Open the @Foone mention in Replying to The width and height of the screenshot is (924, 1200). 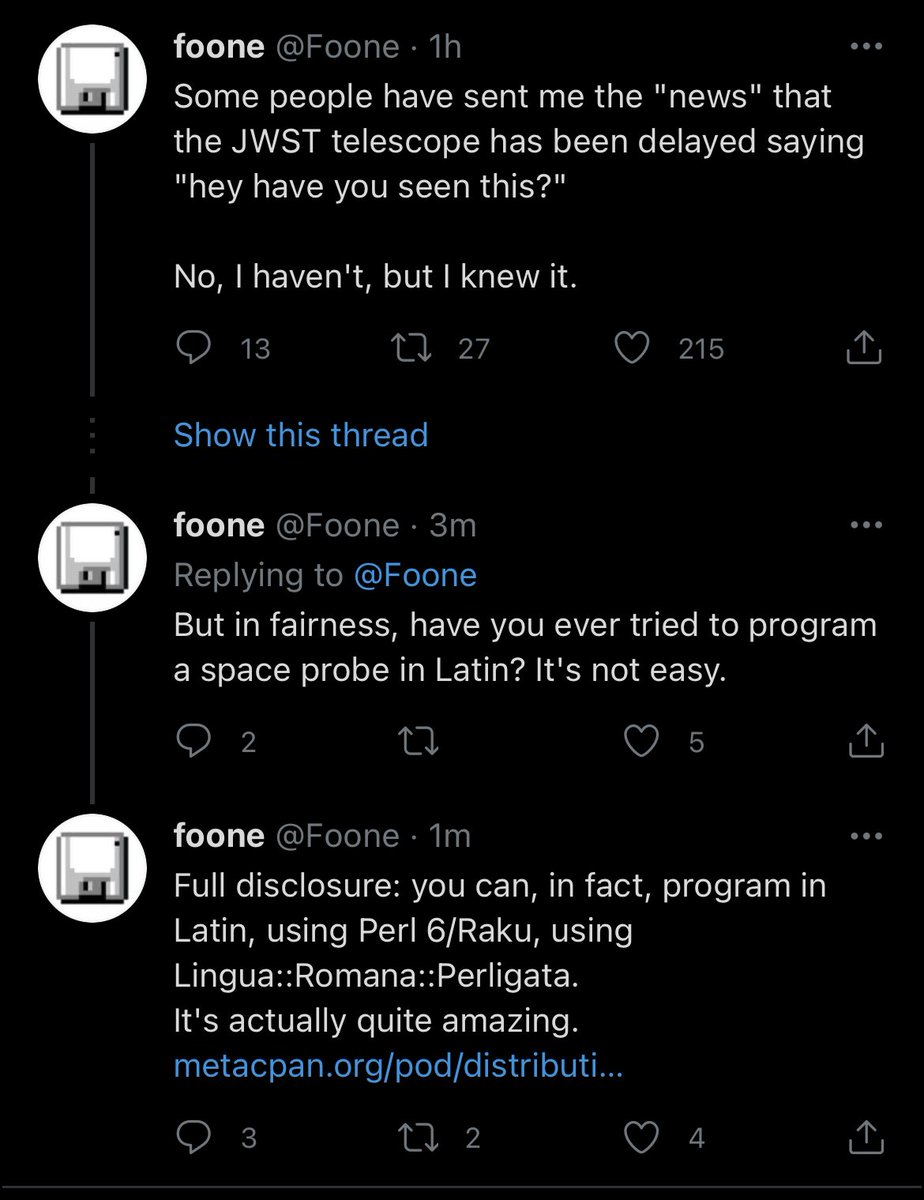(415, 575)
